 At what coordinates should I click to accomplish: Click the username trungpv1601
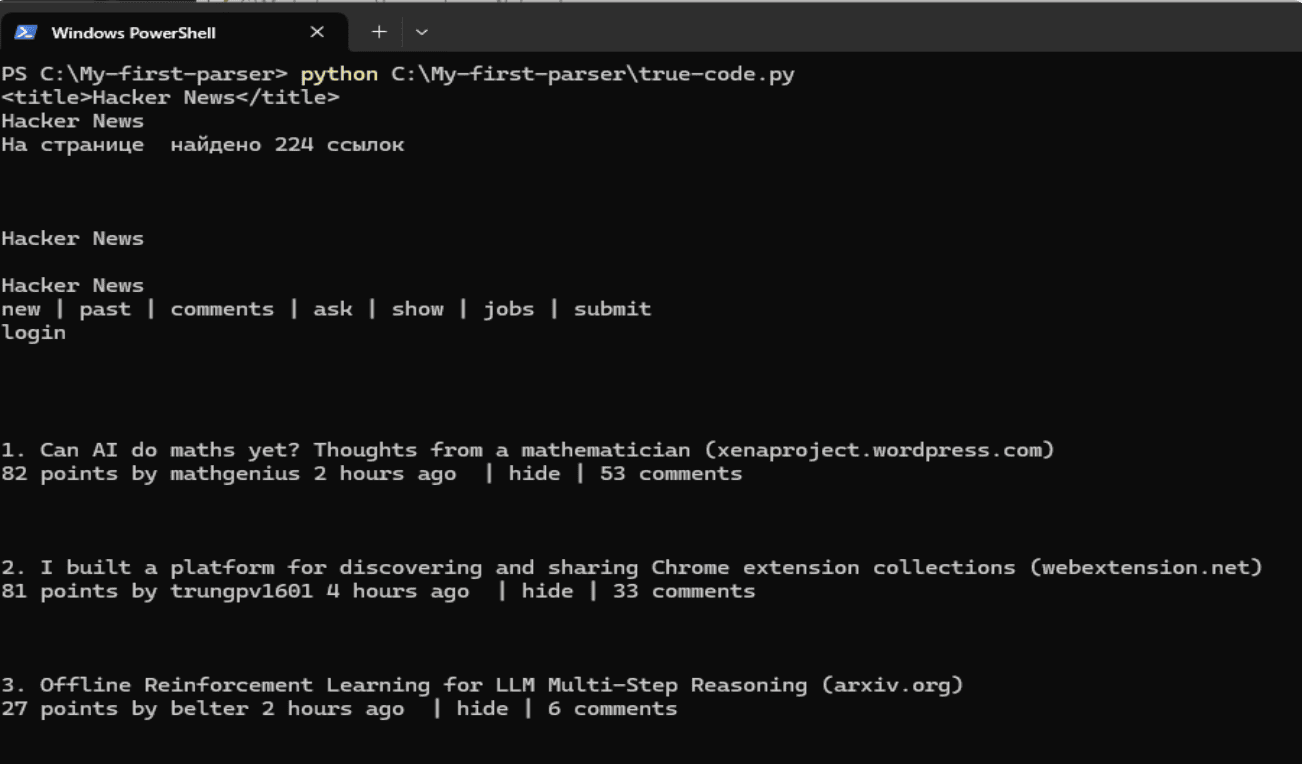pyautogui.click(x=241, y=591)
